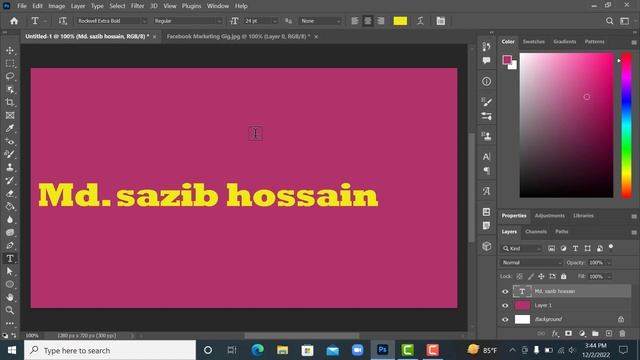Open the Type menu
The width and height of the screenshot is (640, 360).
(97, 6)
